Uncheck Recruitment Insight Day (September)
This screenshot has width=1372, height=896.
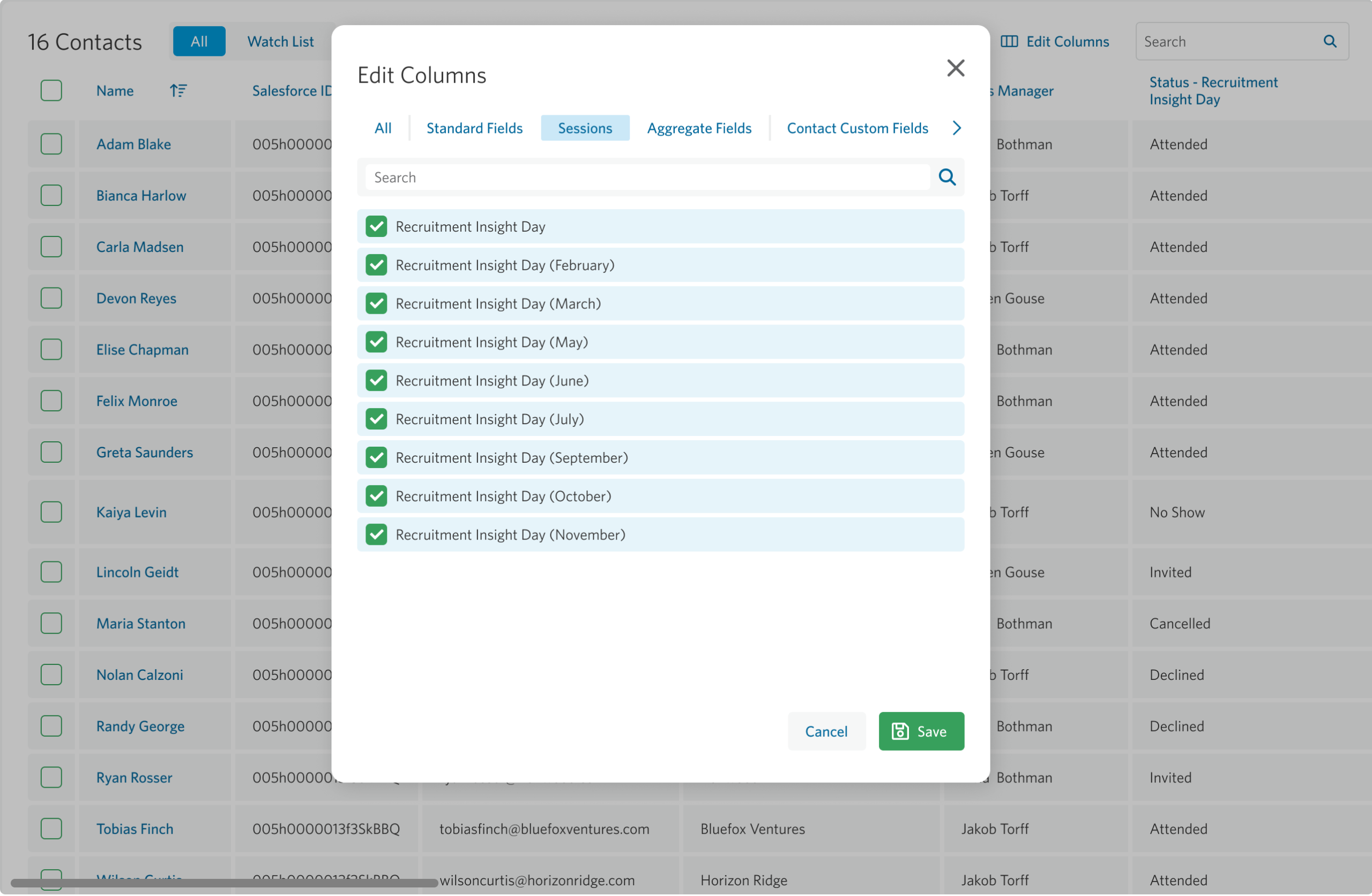click(376, 457)
